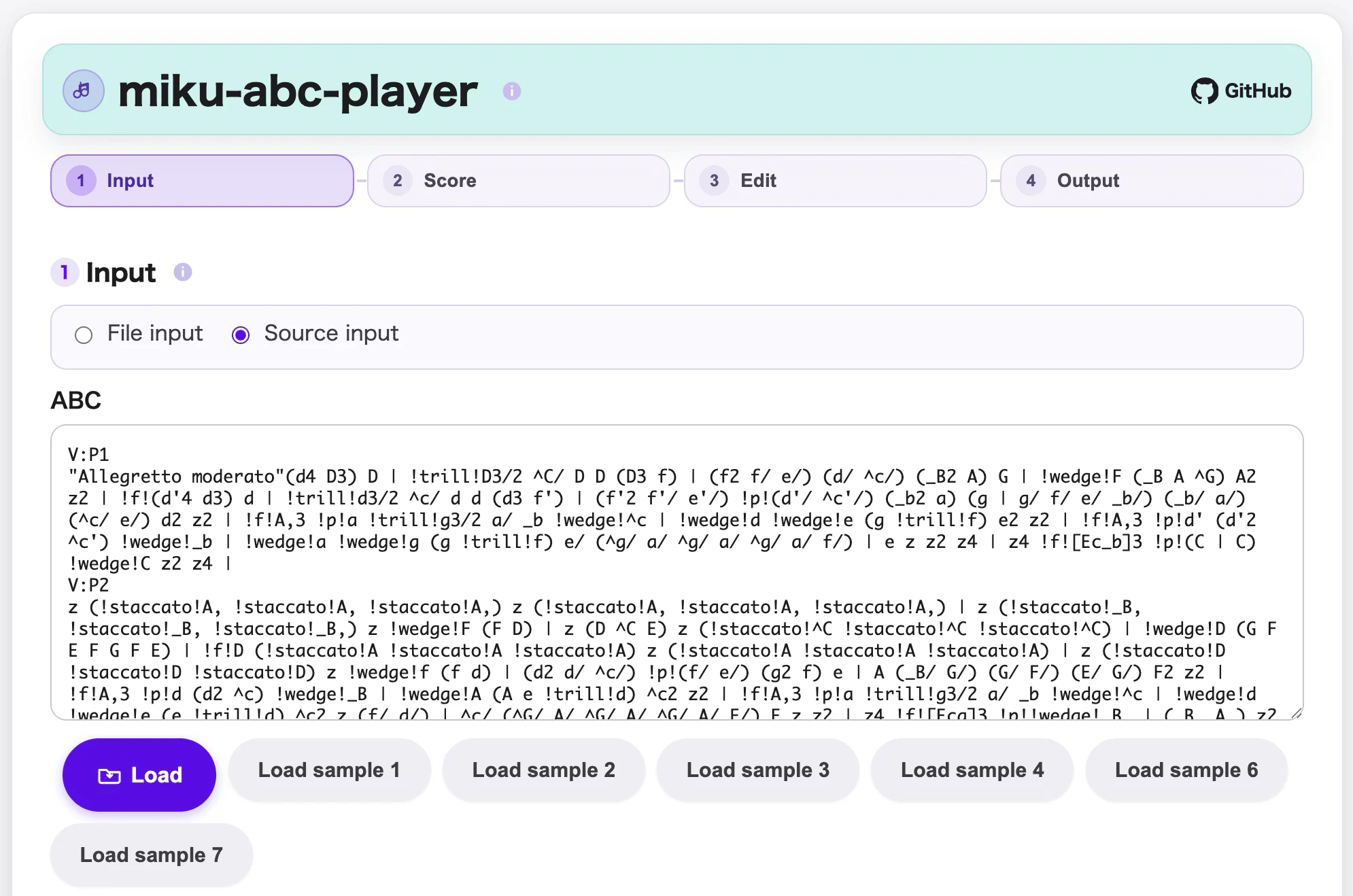Click the folder icon on the Load button

[109, 776]
